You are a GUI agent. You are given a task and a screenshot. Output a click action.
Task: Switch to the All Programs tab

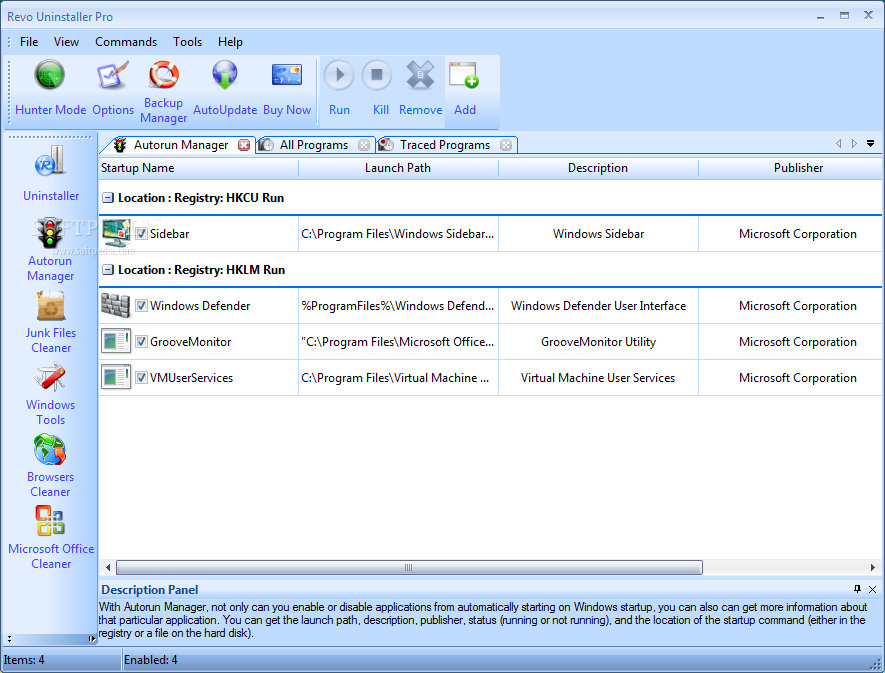[x=314, y=145]
